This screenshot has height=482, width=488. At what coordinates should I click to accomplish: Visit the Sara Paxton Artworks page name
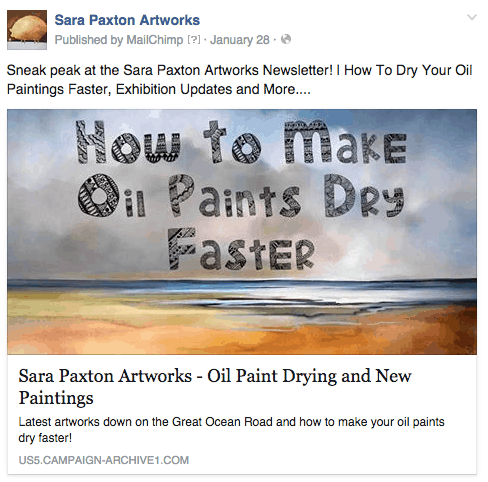(x=127, y=20)
